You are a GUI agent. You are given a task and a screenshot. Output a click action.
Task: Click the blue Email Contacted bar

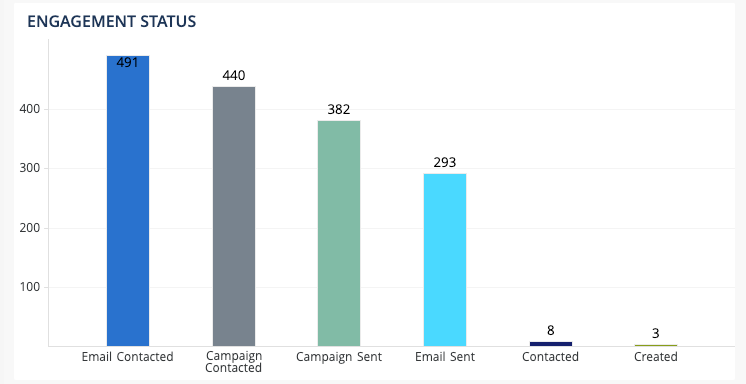tap(128, 201)
